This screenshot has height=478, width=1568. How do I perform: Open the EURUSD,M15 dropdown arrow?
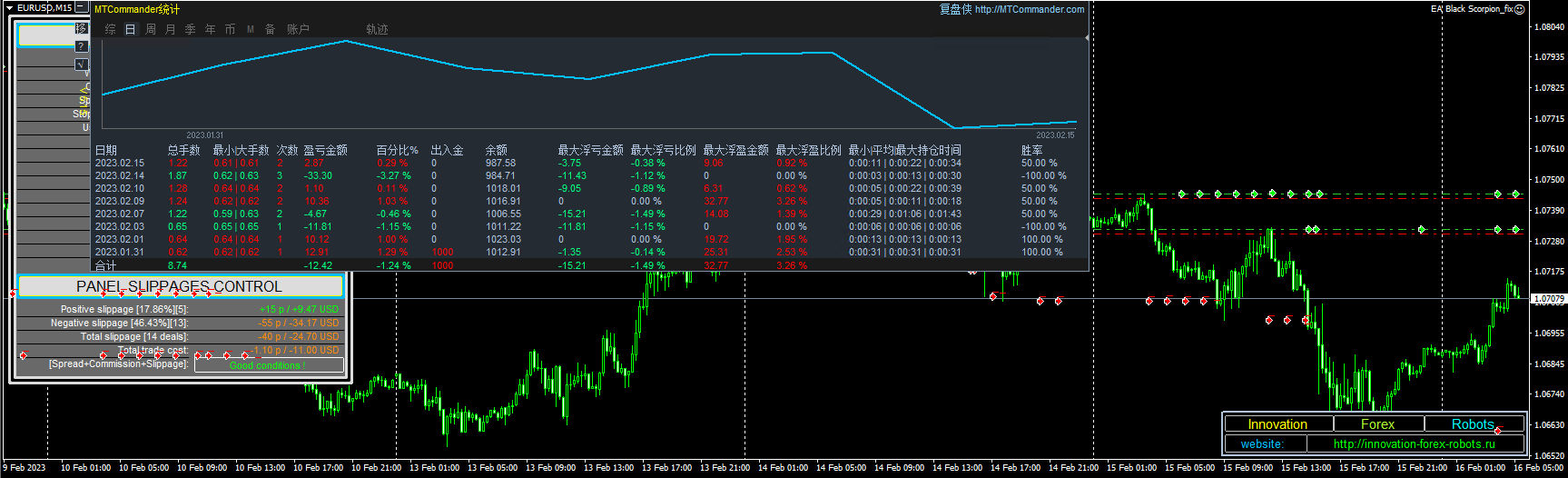[x=9, y=7]
